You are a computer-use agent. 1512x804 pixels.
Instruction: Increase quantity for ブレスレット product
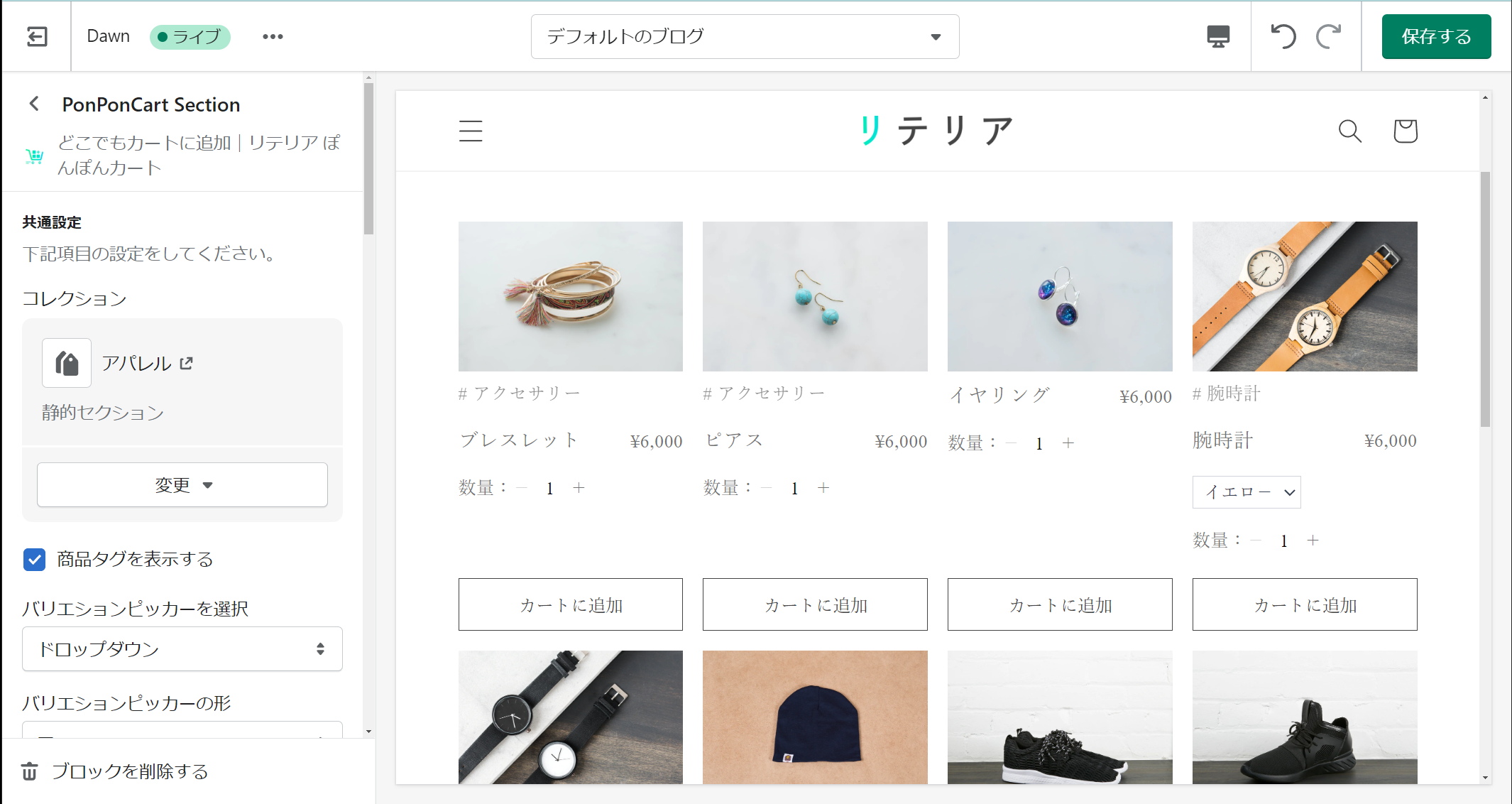[x=579, y=488]
